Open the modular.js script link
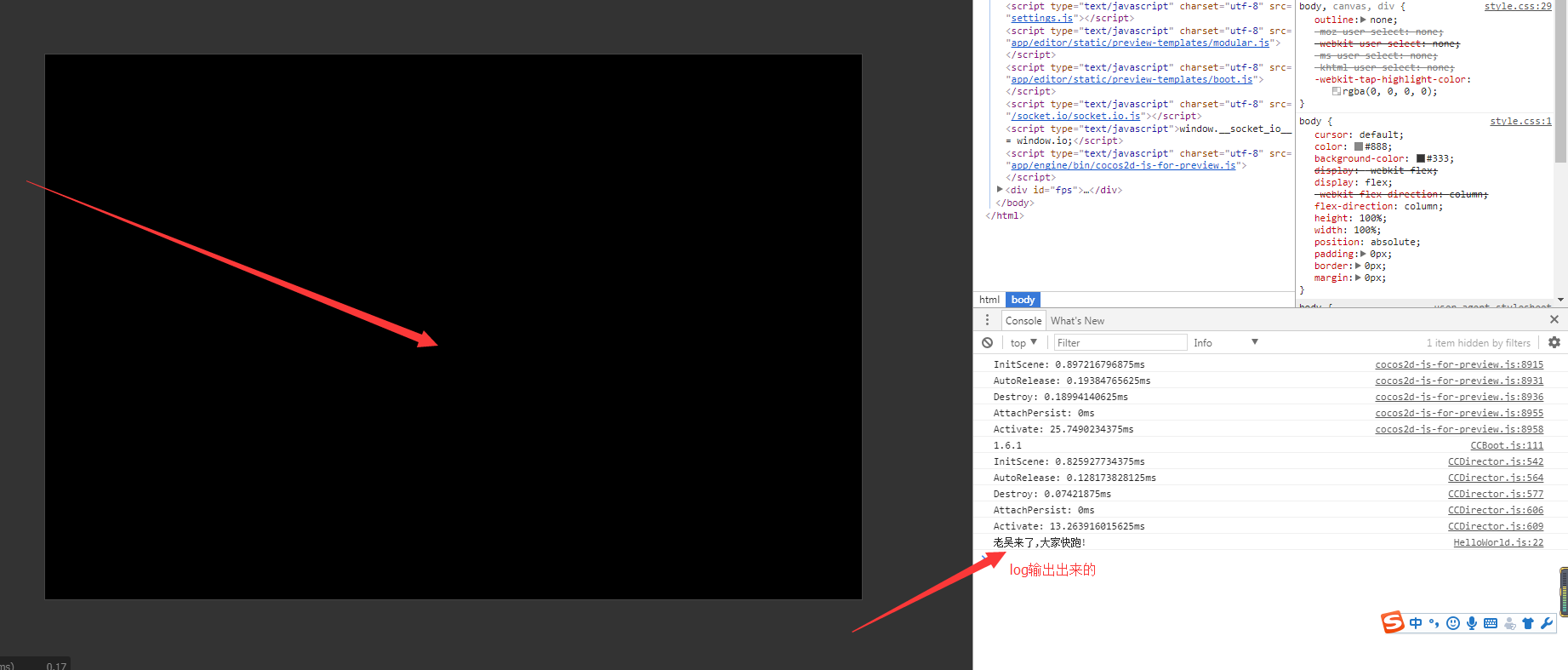This screenshot has width=1568, height=670. pos(1140,43)
